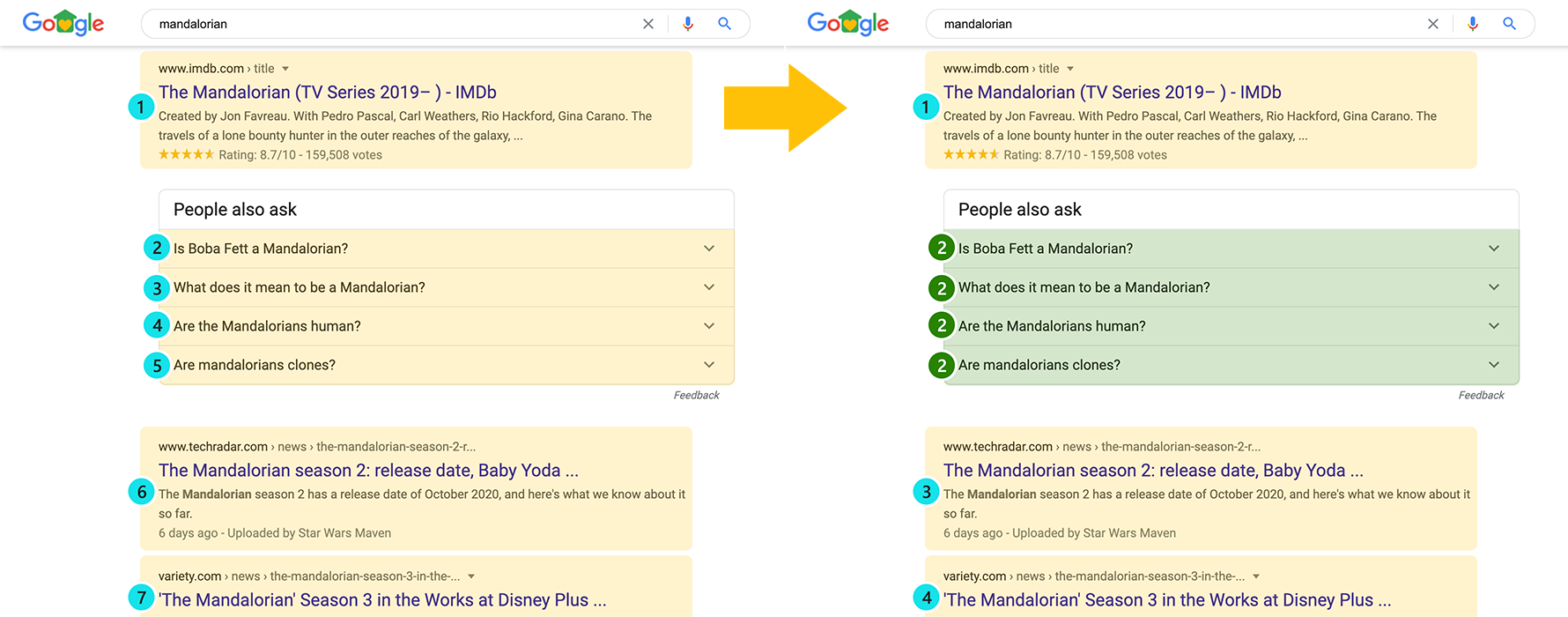The image size is (1568, 617).
Task: Open the variety.com URL dropdown arrow in the left panel
Action: 471,576
